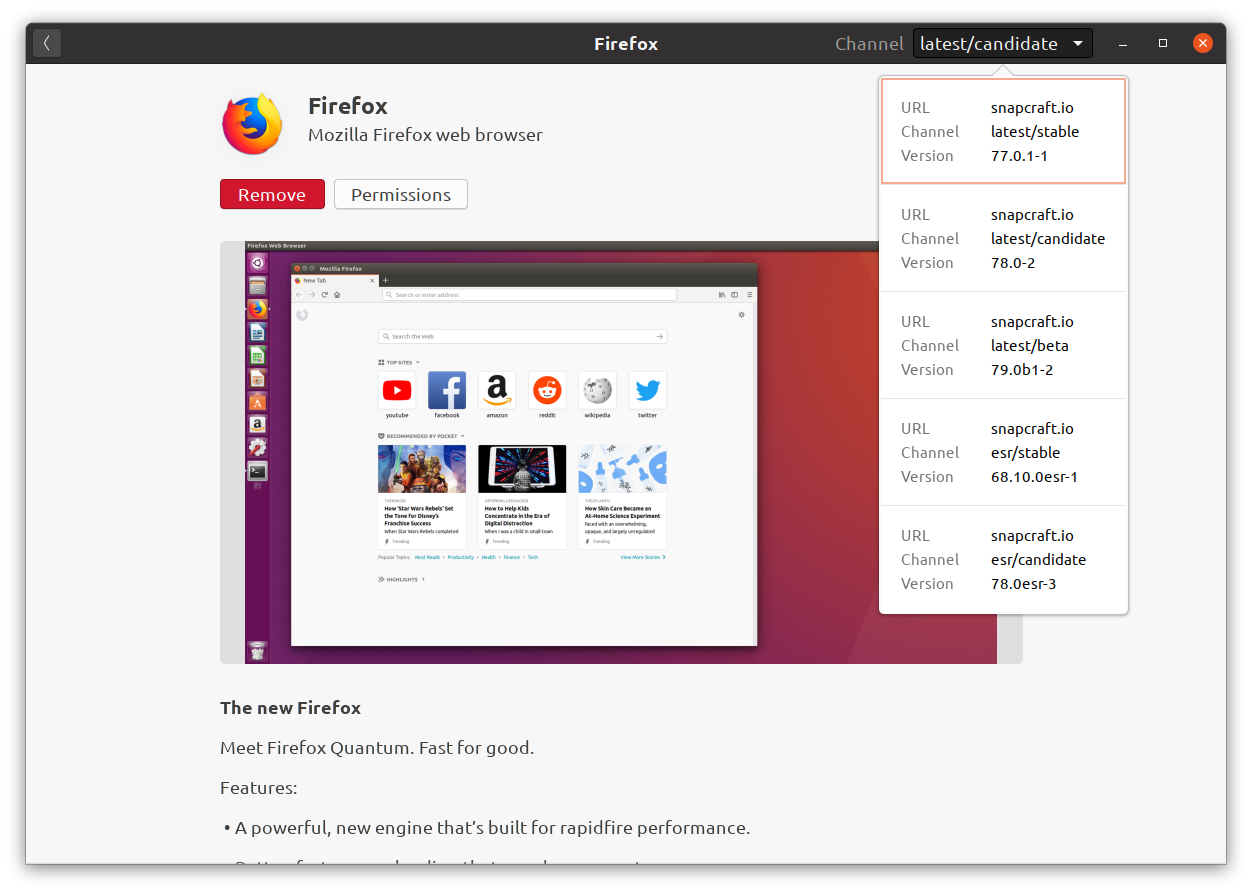Click the Firefox window title
The image size is (1252, 893).
point(626,44)
